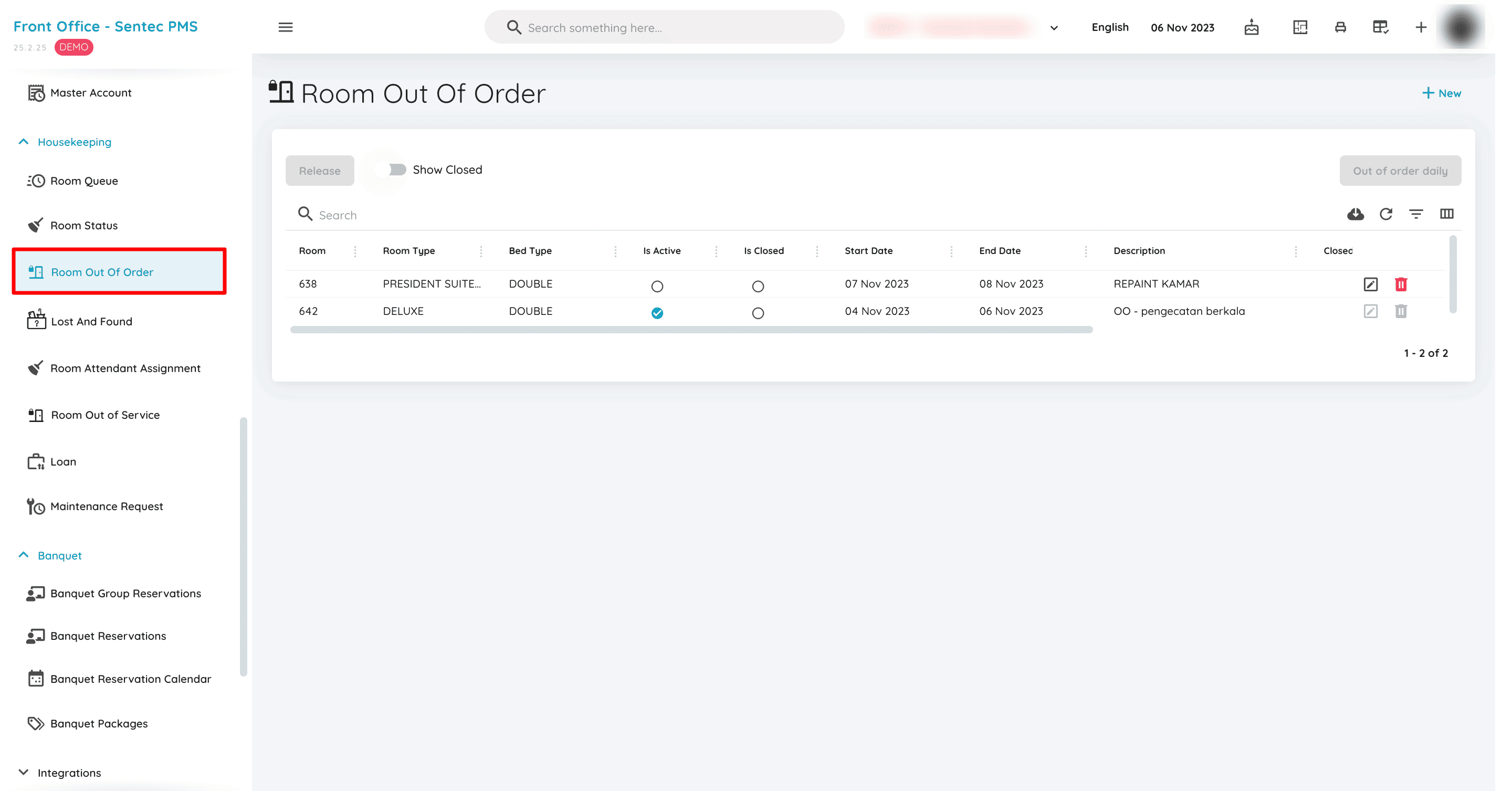The width and height of the screenshot is (1512, 791).
Task: Open Start Date column options menu
Action: [951, 251]
